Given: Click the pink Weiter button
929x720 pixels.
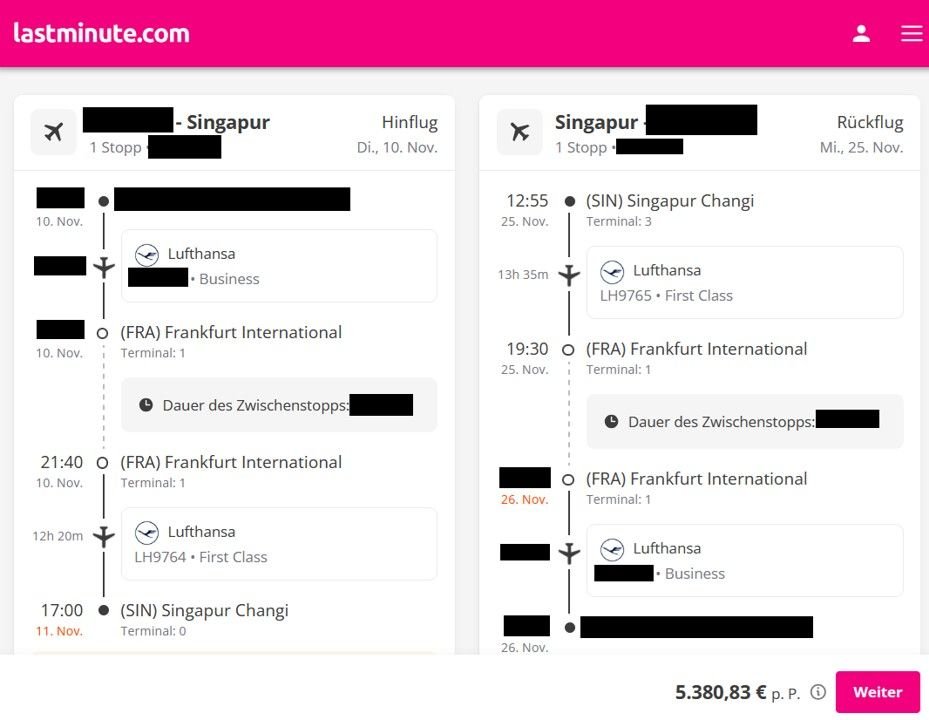Looking at the screenshot, I should pyautogui.click(x=877, y=692).
